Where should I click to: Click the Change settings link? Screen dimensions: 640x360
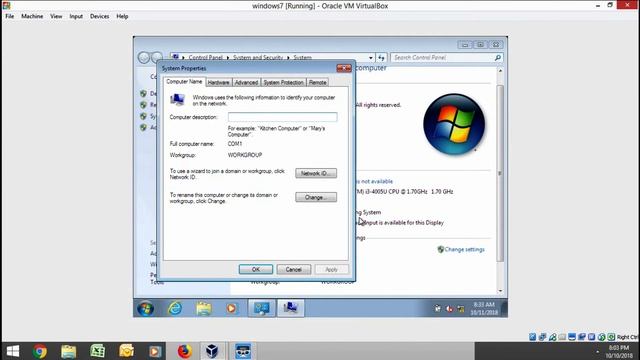tap(464, 249)
